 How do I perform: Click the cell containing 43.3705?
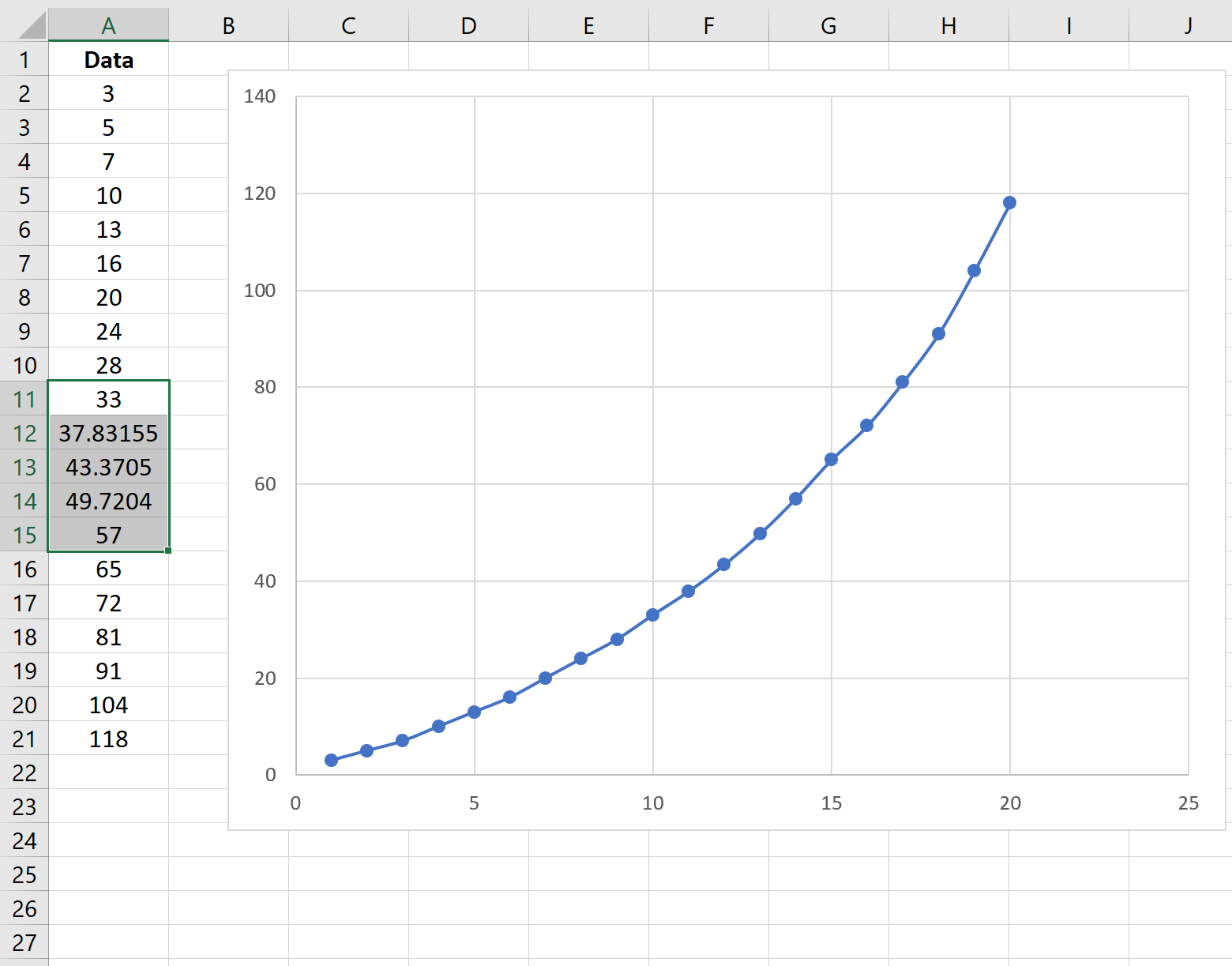click(x=108, y=467)
